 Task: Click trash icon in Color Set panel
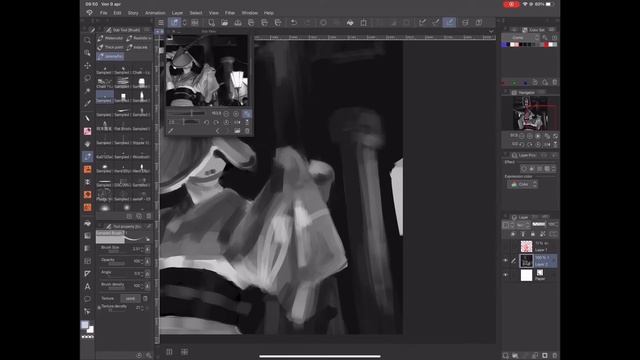click(554, 82)
